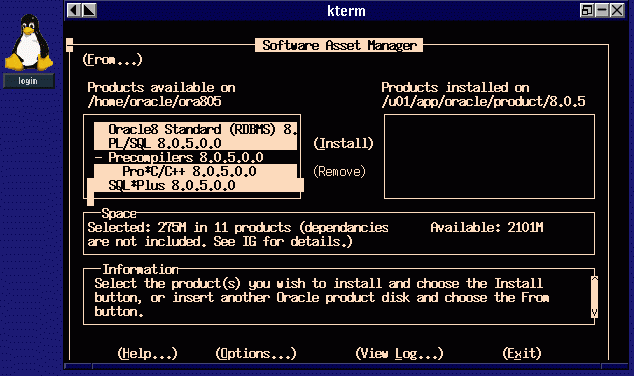Select Oracle8 Standard (RDBMS) in product list
Viewport: 634px width, 376px height.
196,129
